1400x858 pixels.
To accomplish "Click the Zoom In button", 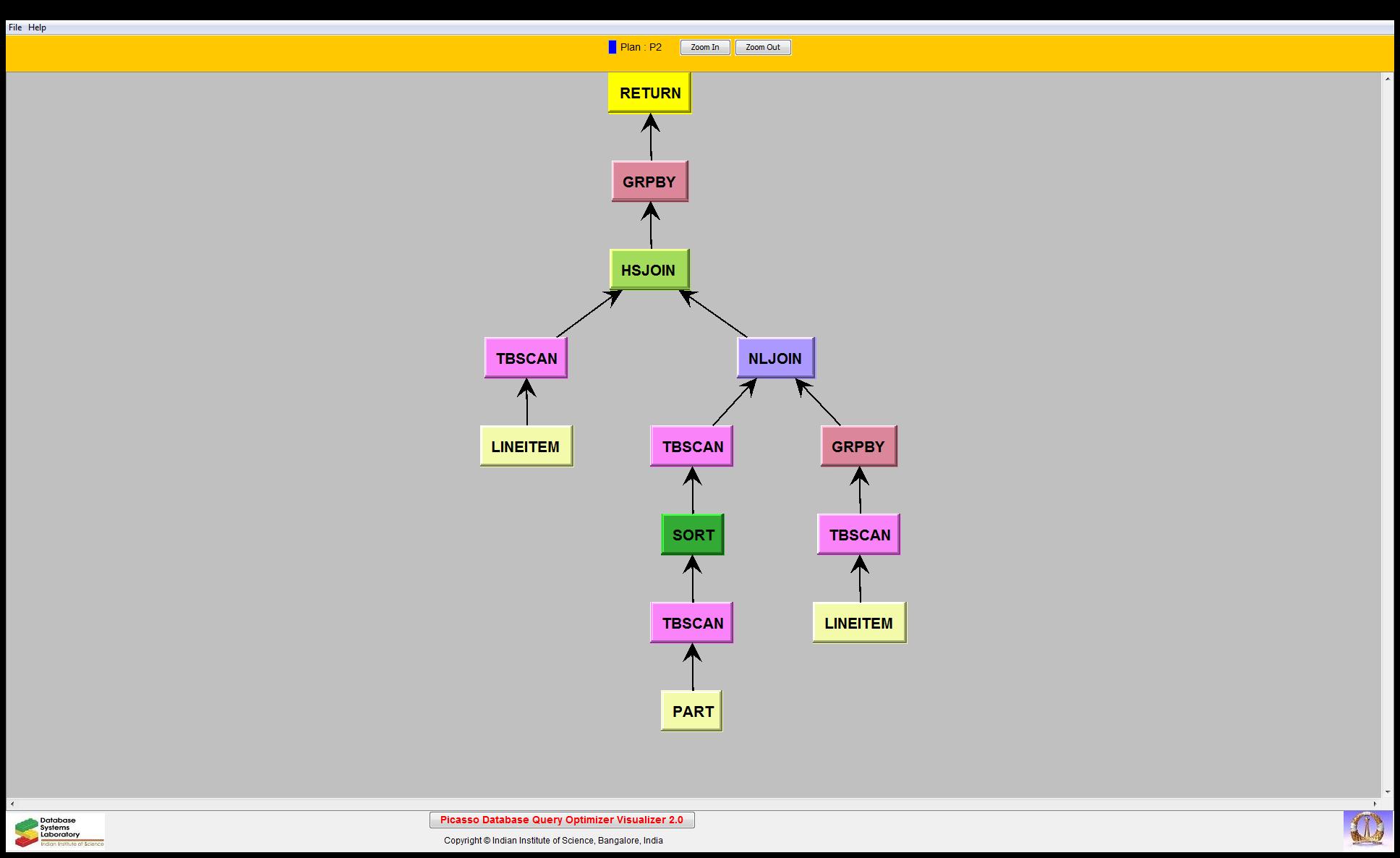I will click(705, 48).
